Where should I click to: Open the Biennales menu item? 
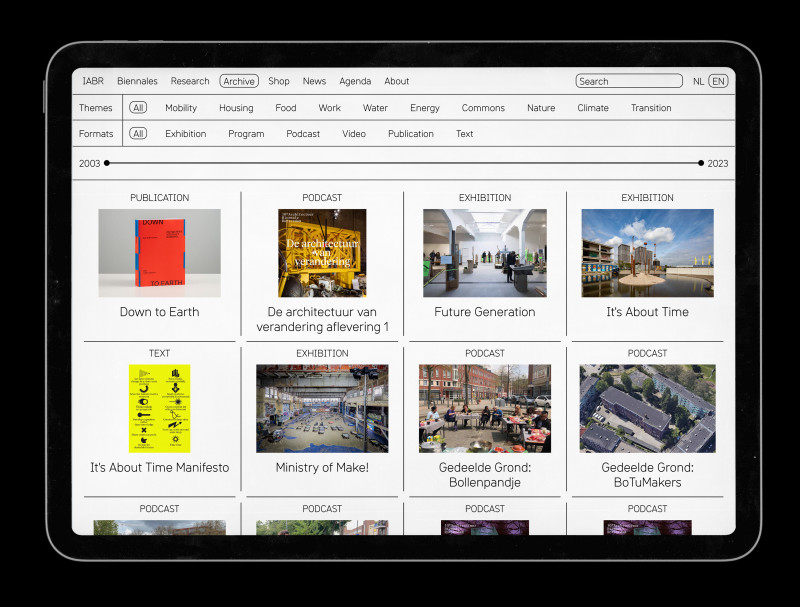[137, 81]
